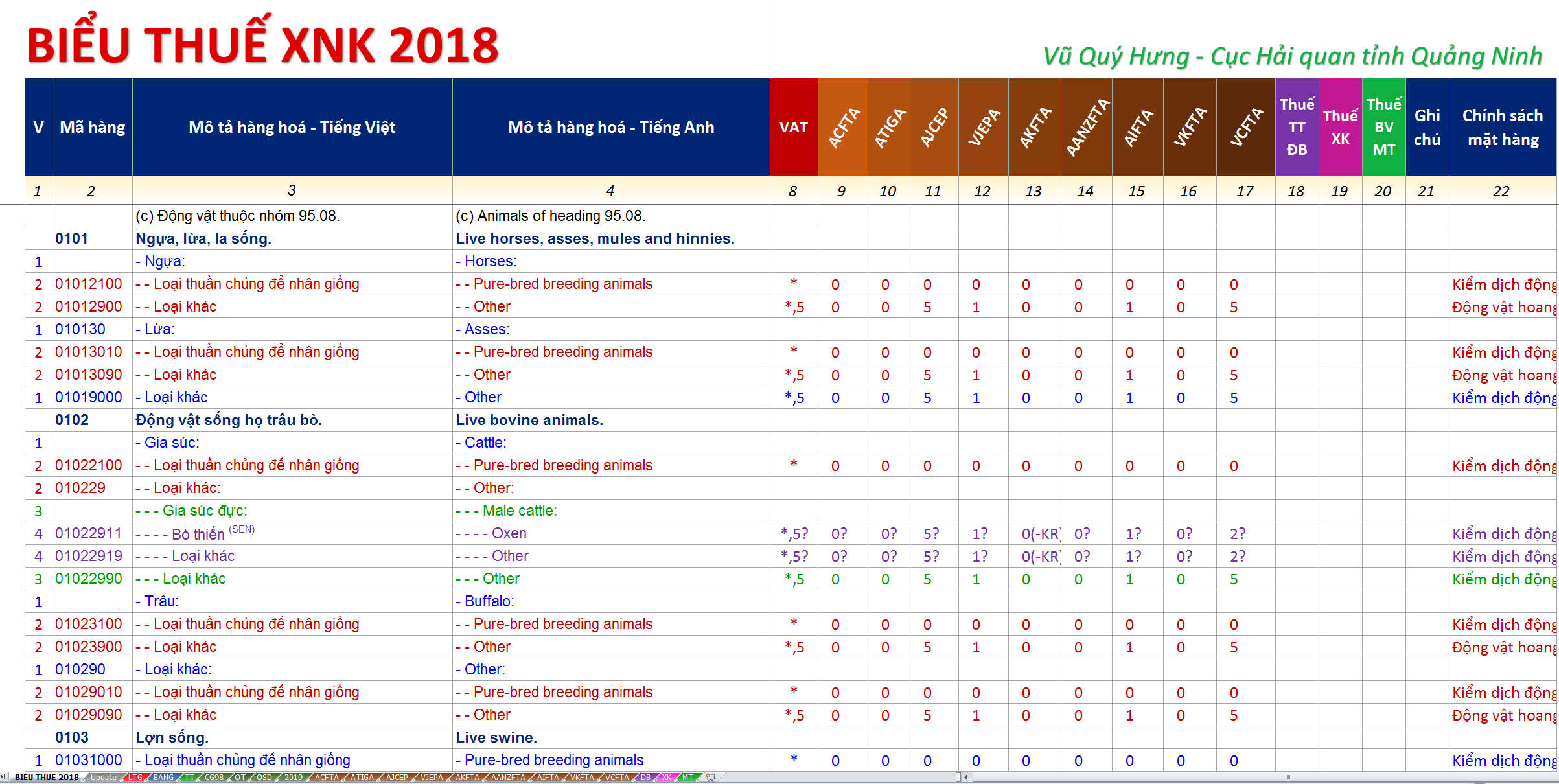Open the ACFTA sheet tab
This screenshot has width=1559, height=784.
327,777
